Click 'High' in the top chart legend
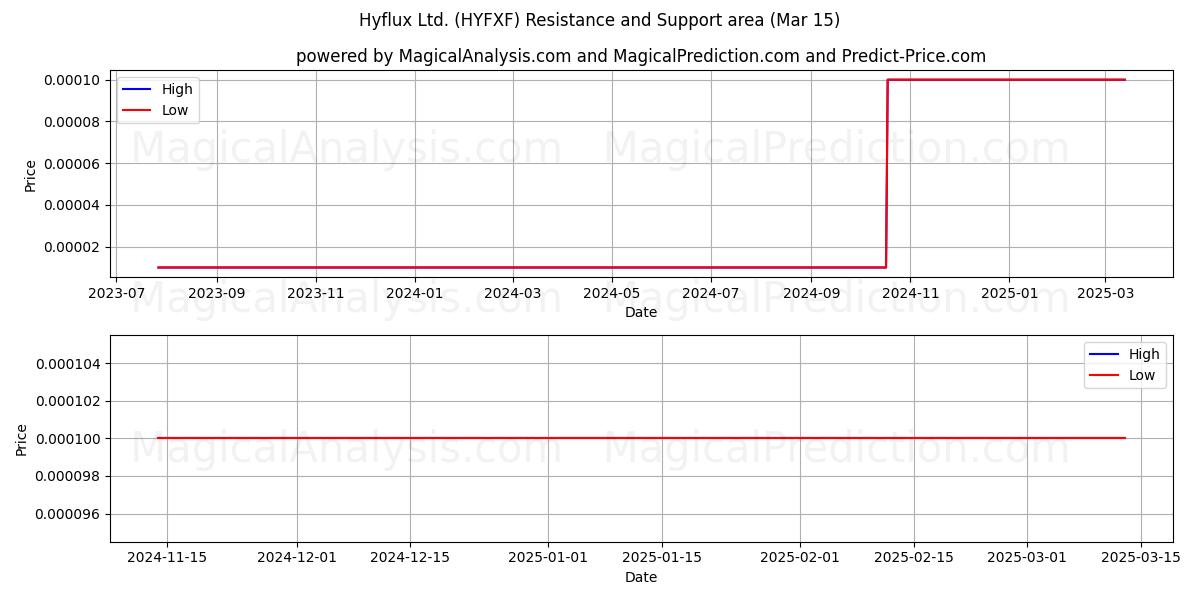Image resolution: width=1200 pixels, height=600 pixels. click(x=177, y=89)
